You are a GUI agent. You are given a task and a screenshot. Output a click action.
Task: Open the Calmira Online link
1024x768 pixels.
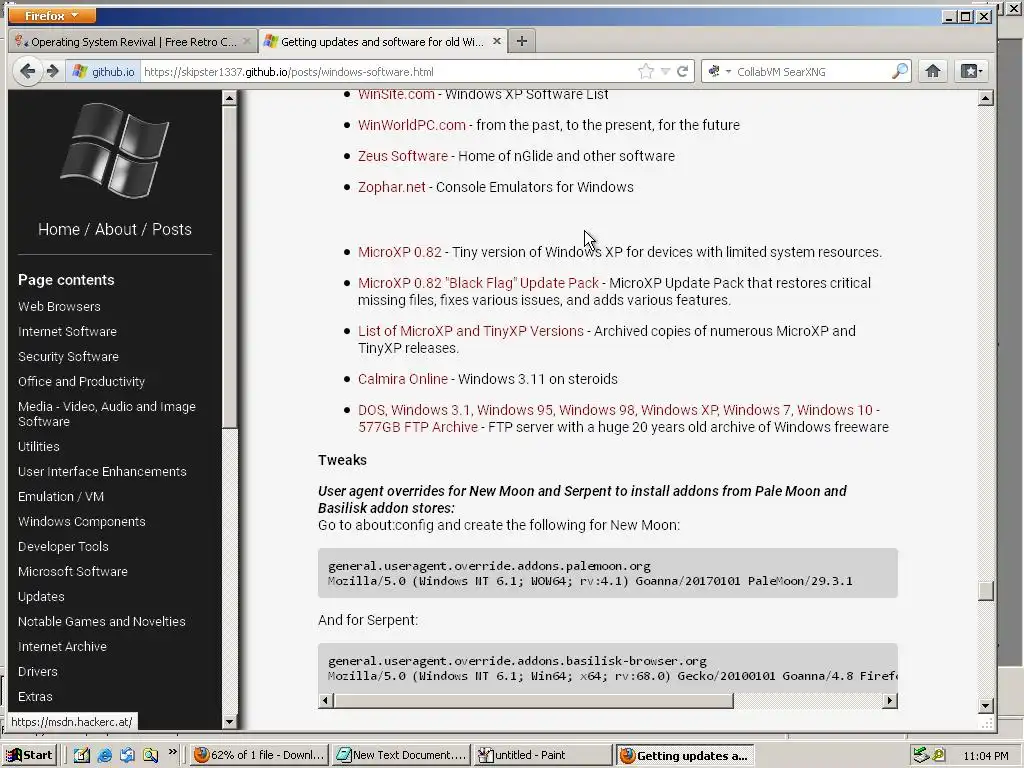[x=402, y=379]
